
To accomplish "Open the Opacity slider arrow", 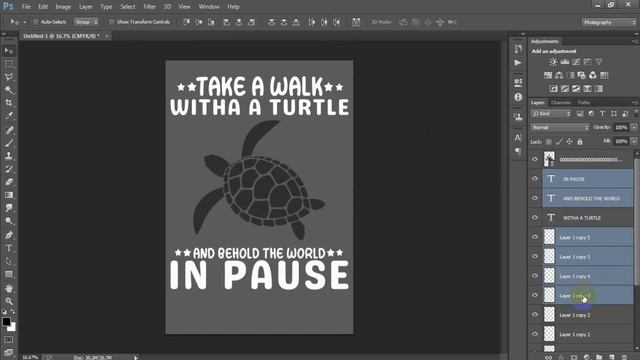I will pos(634,128).
